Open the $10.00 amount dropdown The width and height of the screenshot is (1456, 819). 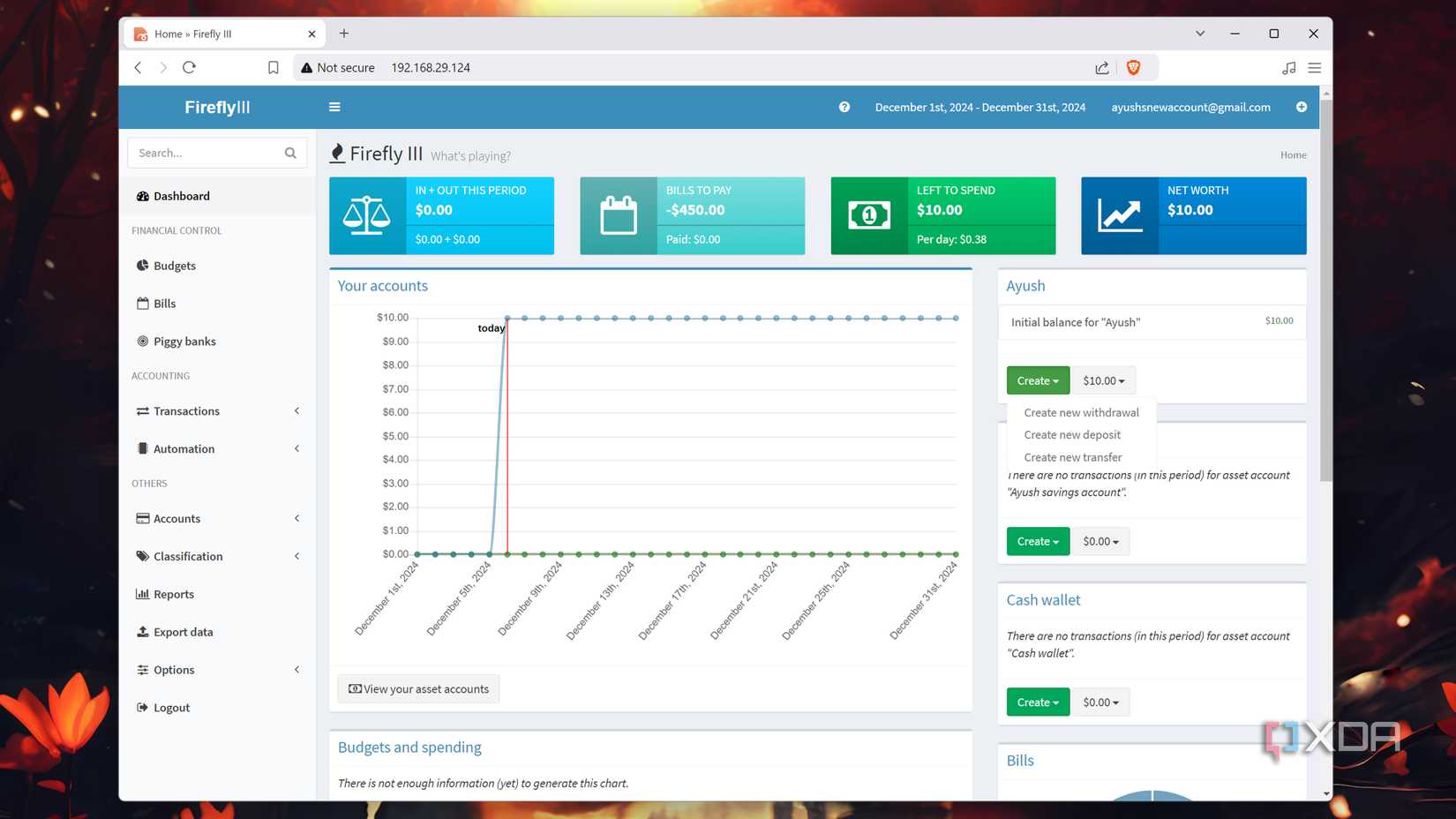point(1103,380)
